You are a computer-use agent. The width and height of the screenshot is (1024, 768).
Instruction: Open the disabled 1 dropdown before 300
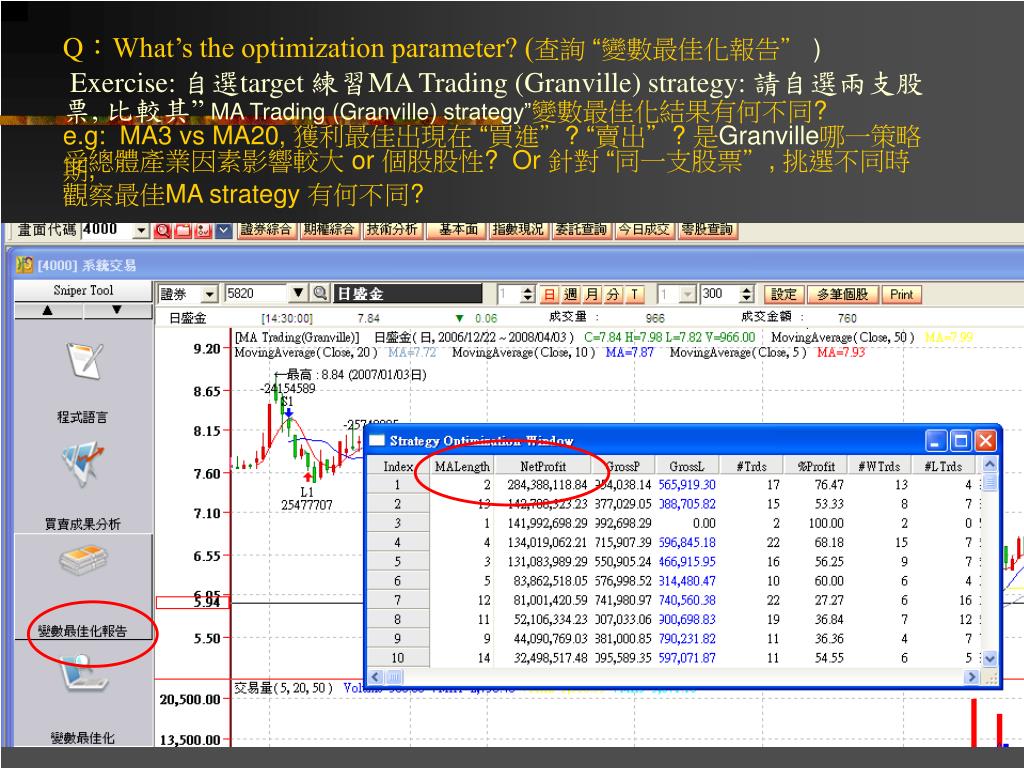tap(688, 295)
